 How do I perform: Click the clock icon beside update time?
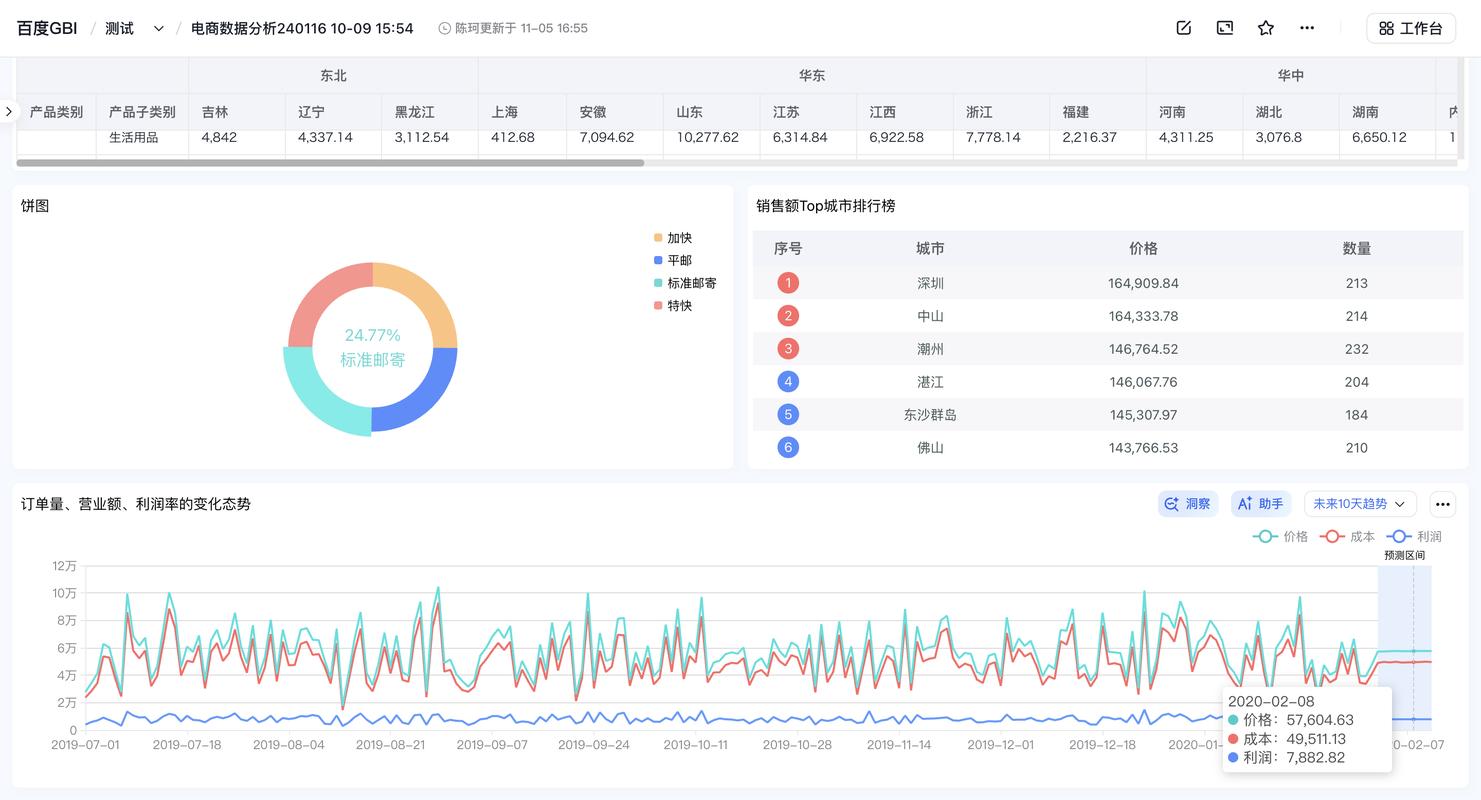[445, 28]
